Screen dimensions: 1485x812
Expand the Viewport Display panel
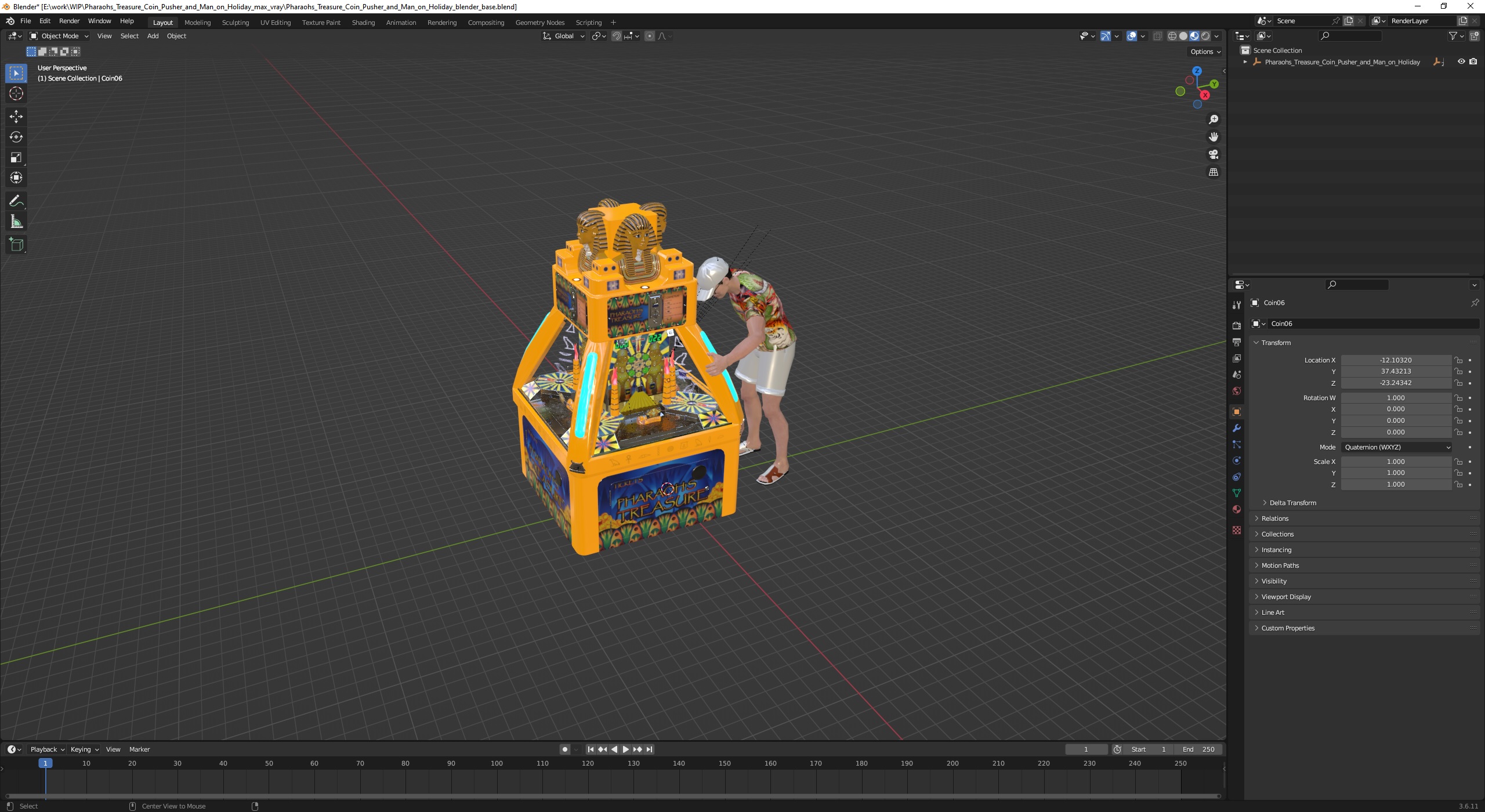(x=1286, y=597)
